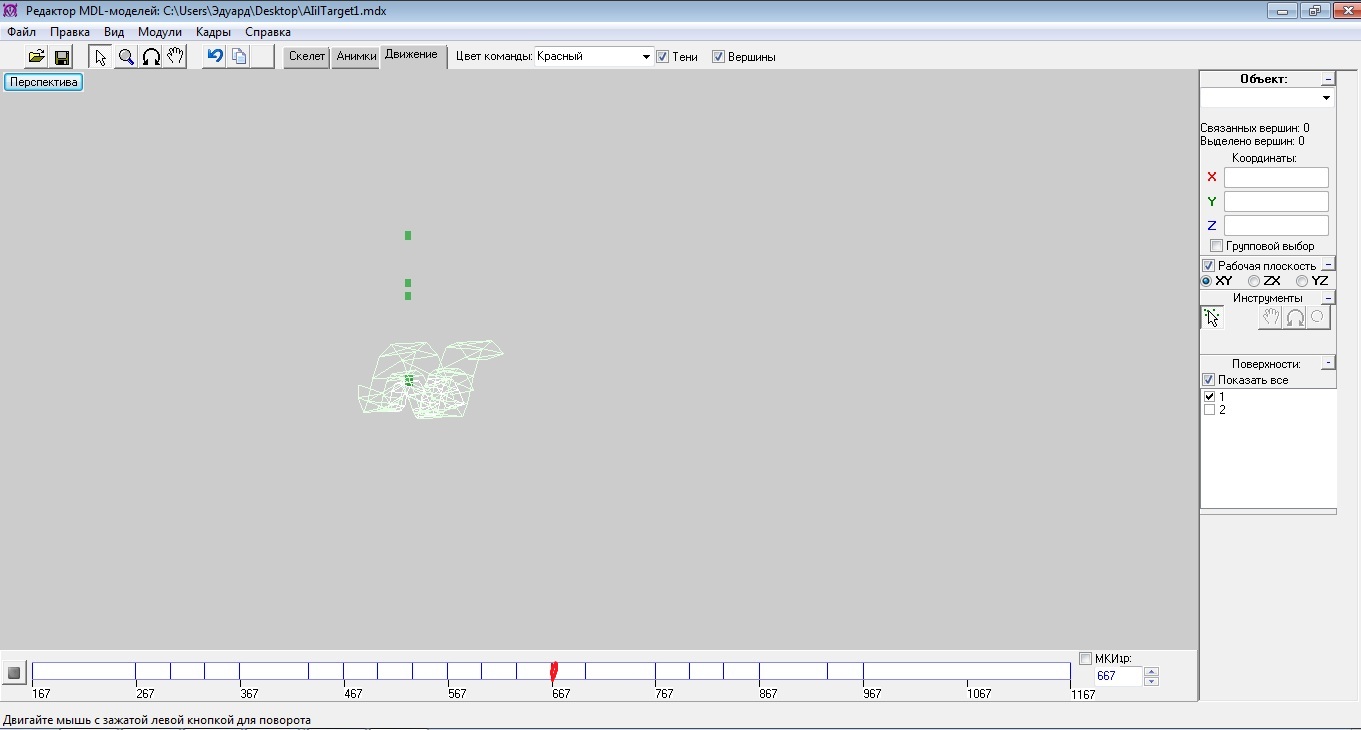Pick the hand pan tool in the top toolbar
This screenshot has width=1361, height=730.
[x=176, y=57]
